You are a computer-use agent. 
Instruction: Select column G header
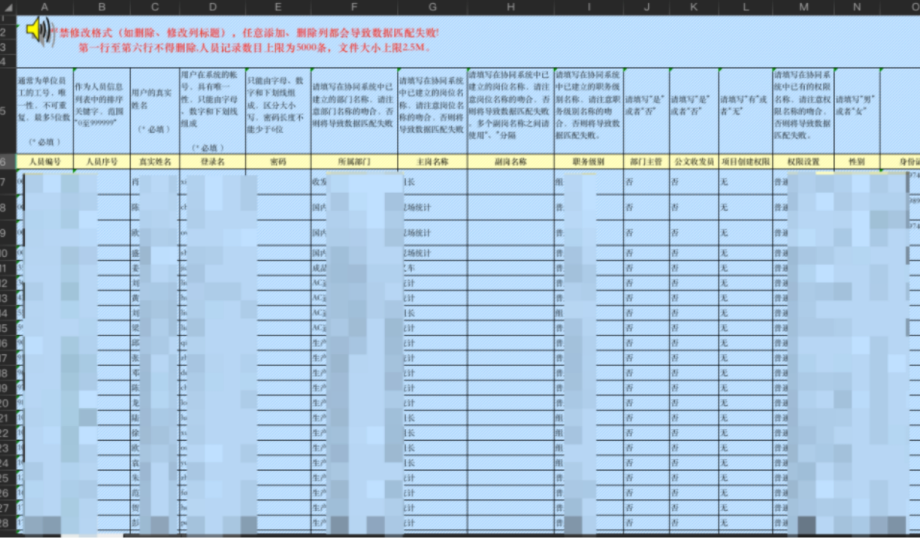432,7
